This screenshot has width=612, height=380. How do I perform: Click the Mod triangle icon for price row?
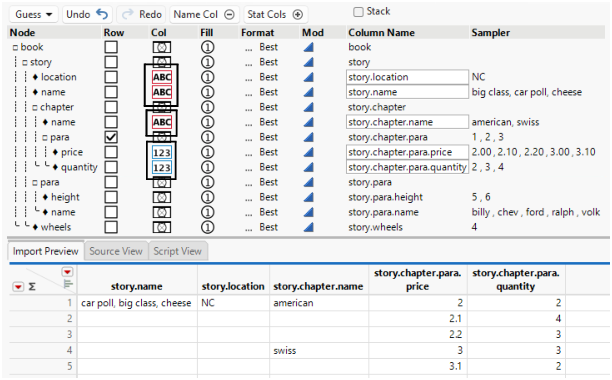tap(308, 152)
